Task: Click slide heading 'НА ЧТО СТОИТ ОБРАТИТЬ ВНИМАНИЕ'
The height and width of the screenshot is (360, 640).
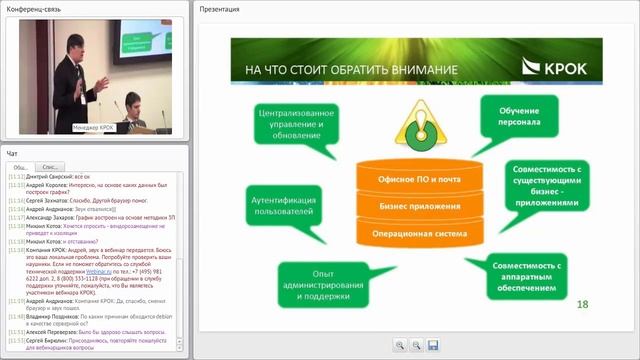Action: (x=351, y=70)
